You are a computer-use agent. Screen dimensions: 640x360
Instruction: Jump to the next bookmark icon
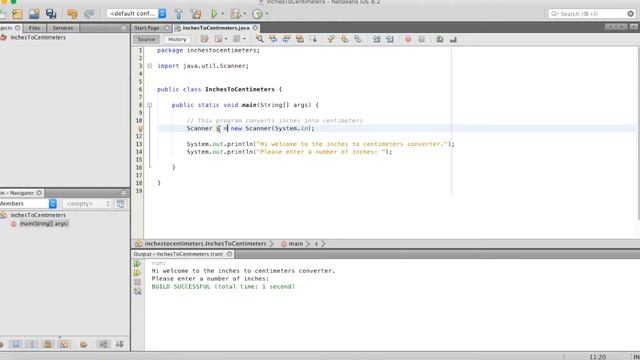click(x=344, y=39)
